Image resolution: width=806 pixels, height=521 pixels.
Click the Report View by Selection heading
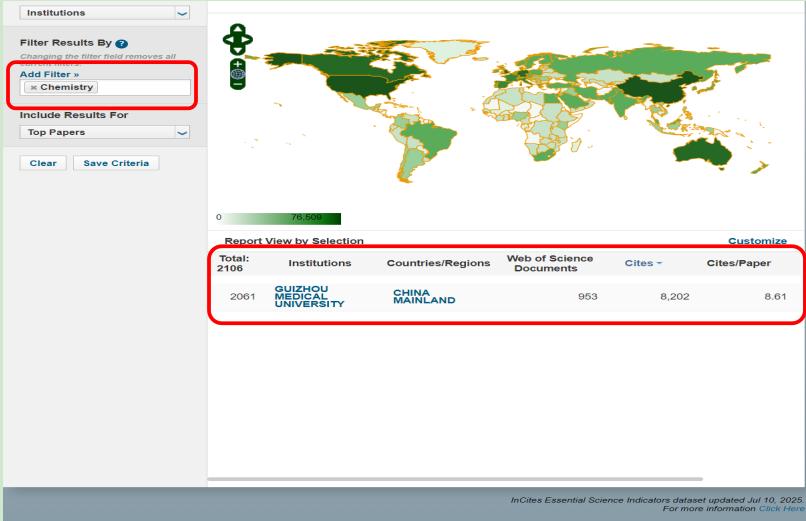294,241
